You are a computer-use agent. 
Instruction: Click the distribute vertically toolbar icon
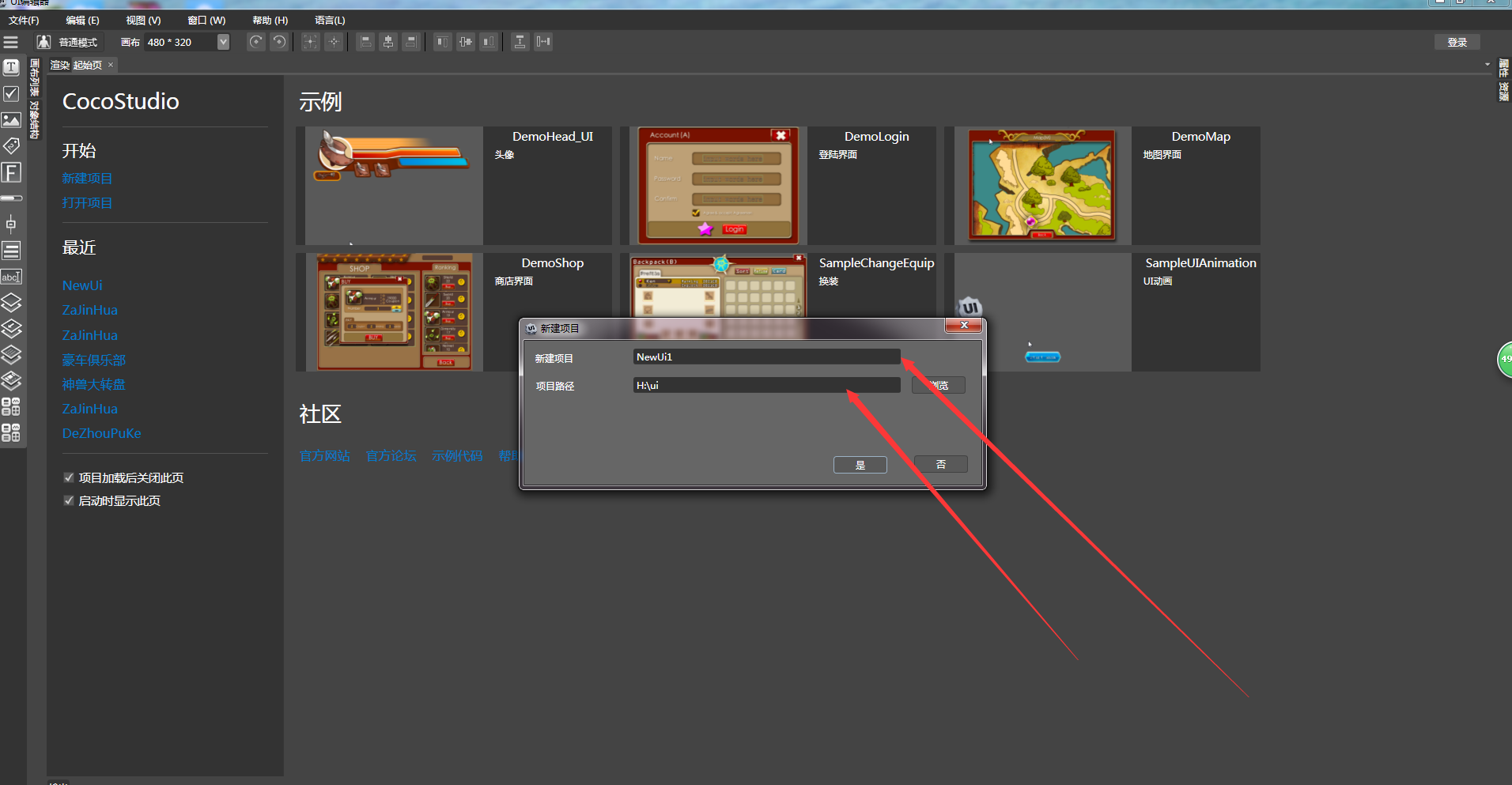[520, 42]
